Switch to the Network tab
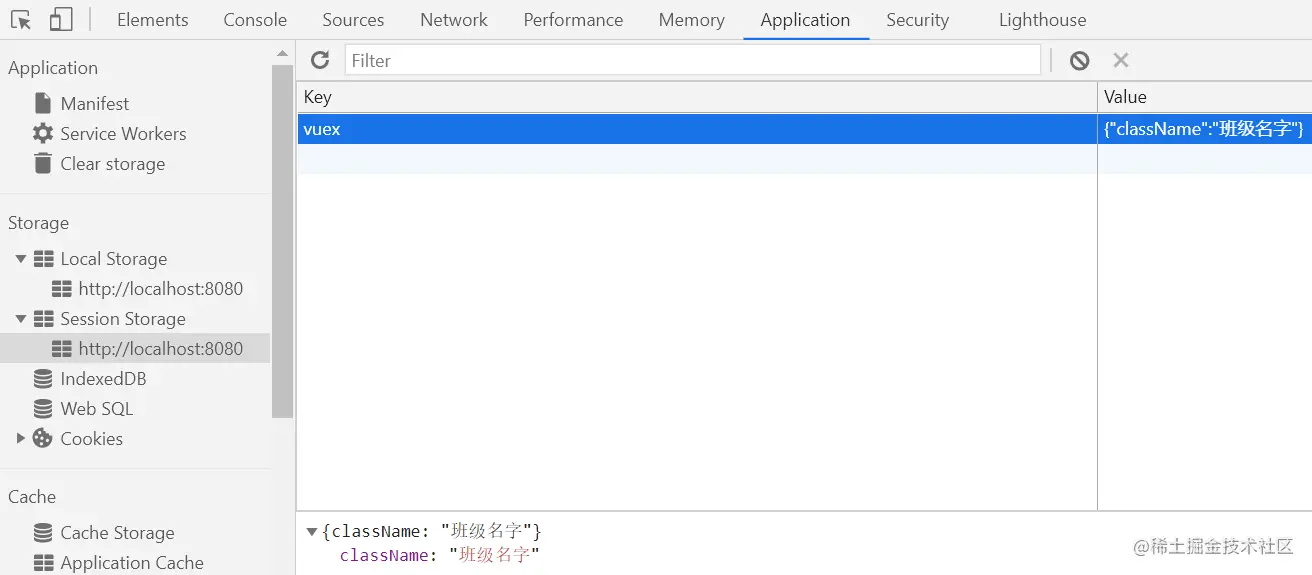The image size is (1312, 575). click(x=454, y=20)
